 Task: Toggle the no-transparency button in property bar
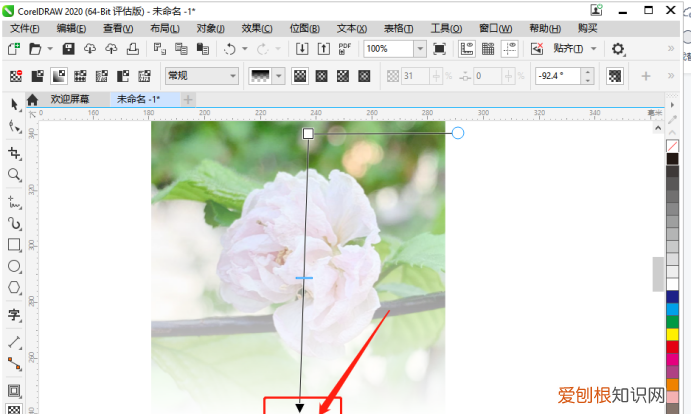point(15,76)
